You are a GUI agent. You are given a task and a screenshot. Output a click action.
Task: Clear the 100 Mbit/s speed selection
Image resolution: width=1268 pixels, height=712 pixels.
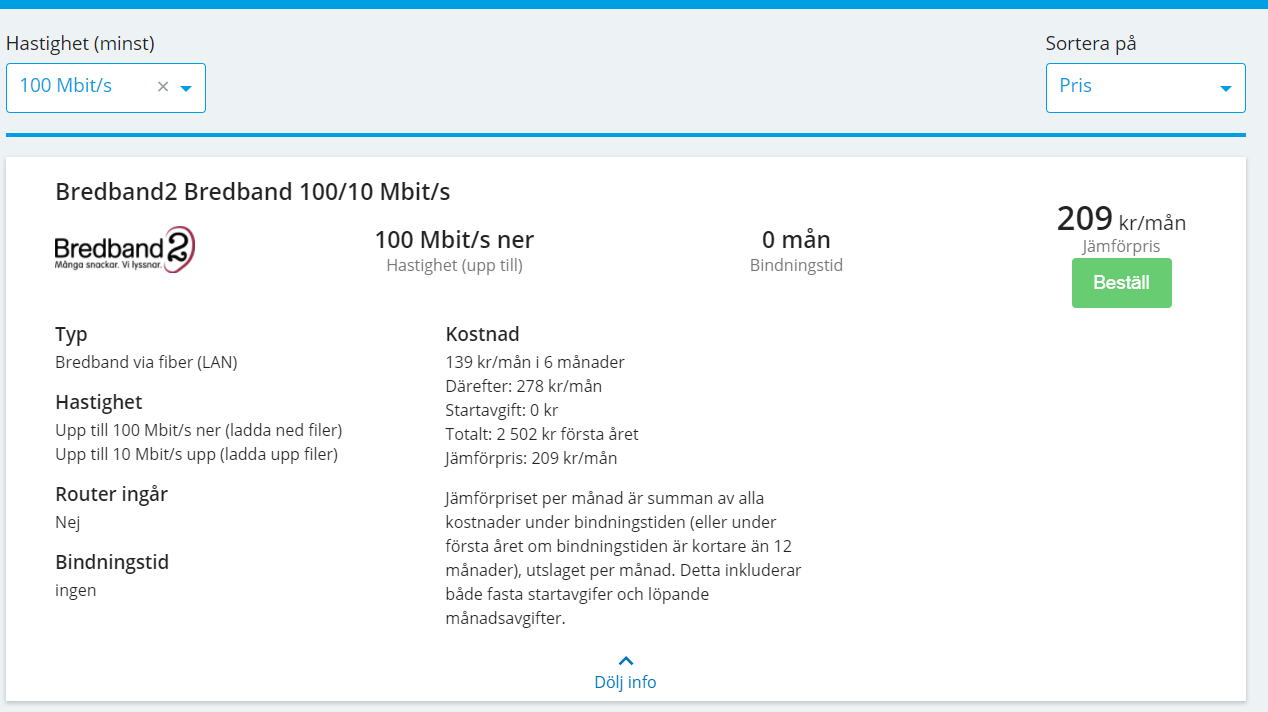point(163,87)
